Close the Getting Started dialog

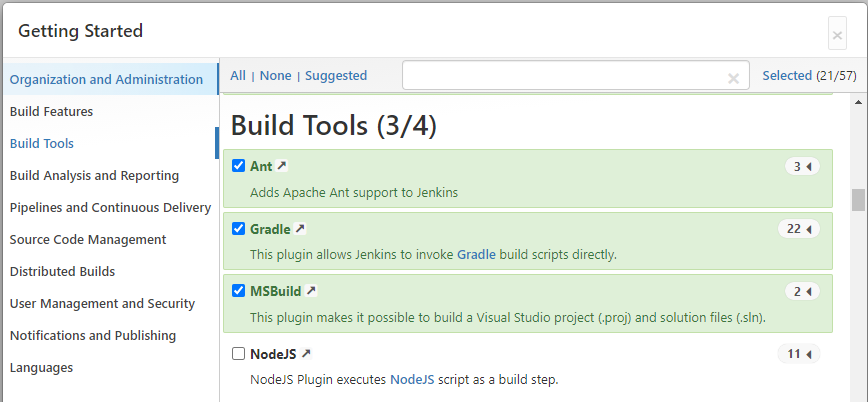837,36
